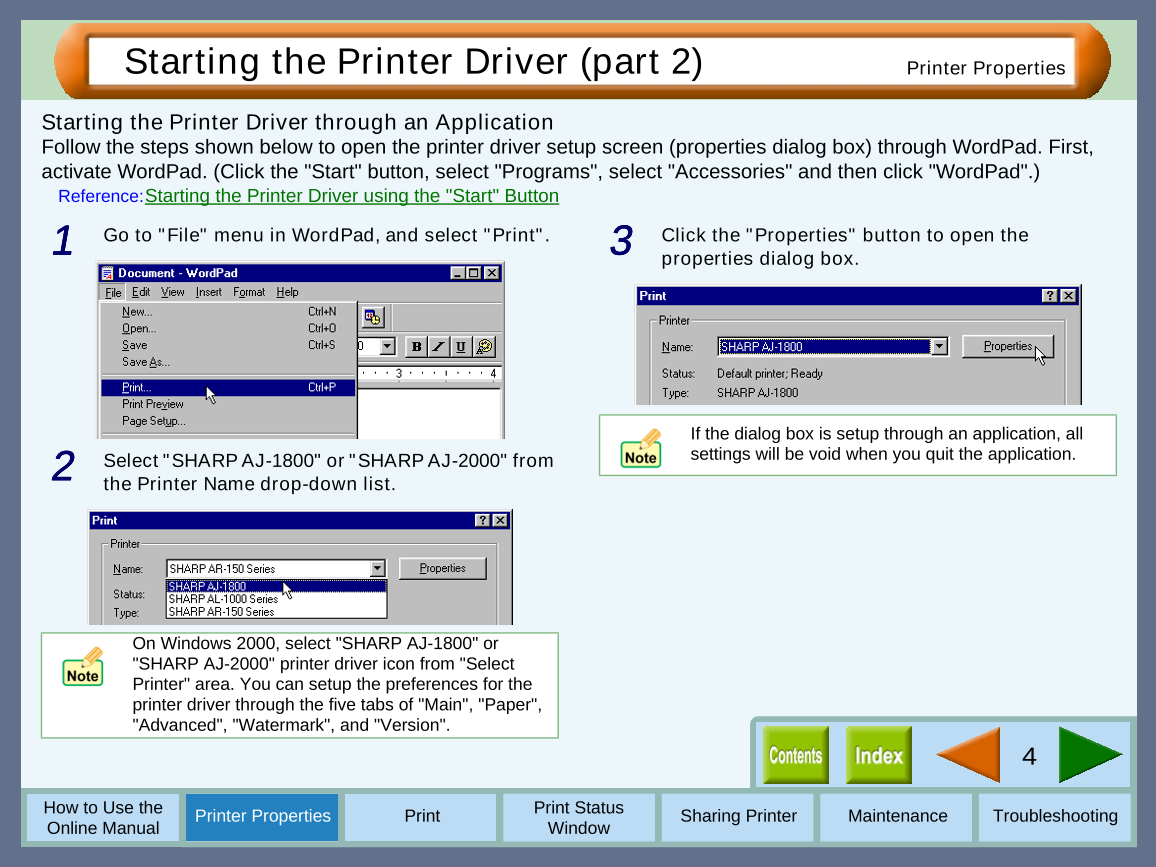This screenshot has height=867, width=1156.
Task: Open the How to Use the Online Manual tab
Action: tap(103, 817)
